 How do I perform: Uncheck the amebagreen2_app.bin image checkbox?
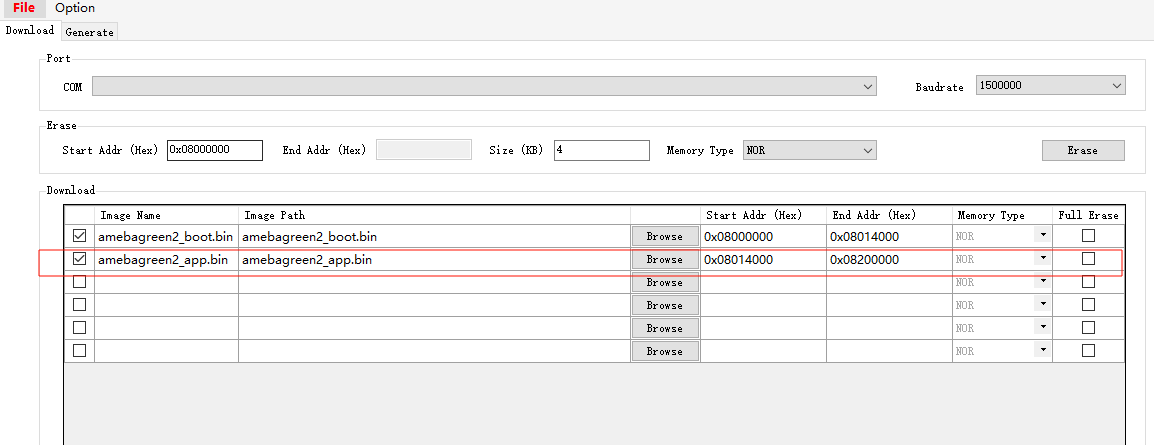(x=80, y=259)
